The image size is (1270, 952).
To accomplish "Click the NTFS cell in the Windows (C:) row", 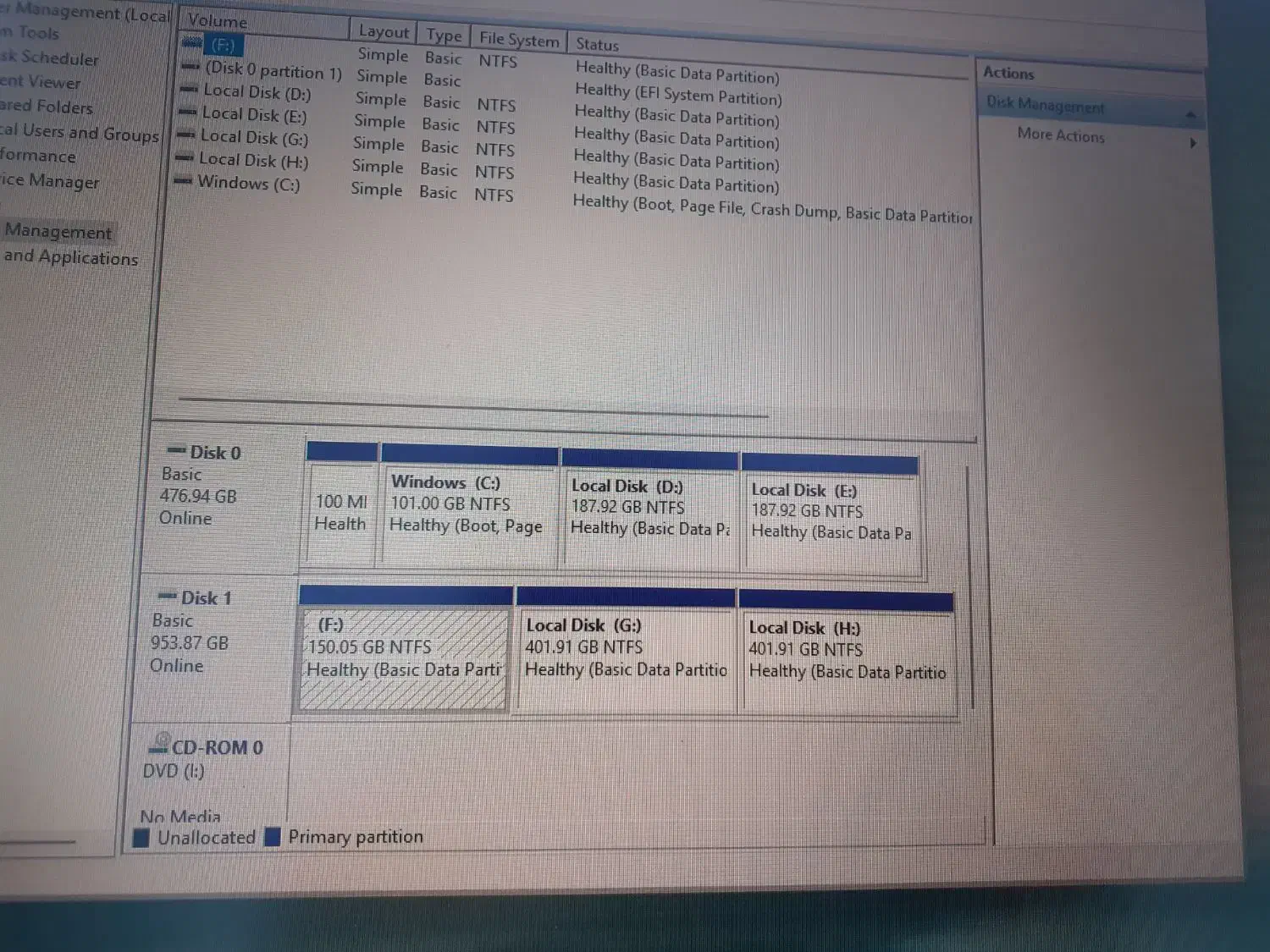I will pos(494,195).
